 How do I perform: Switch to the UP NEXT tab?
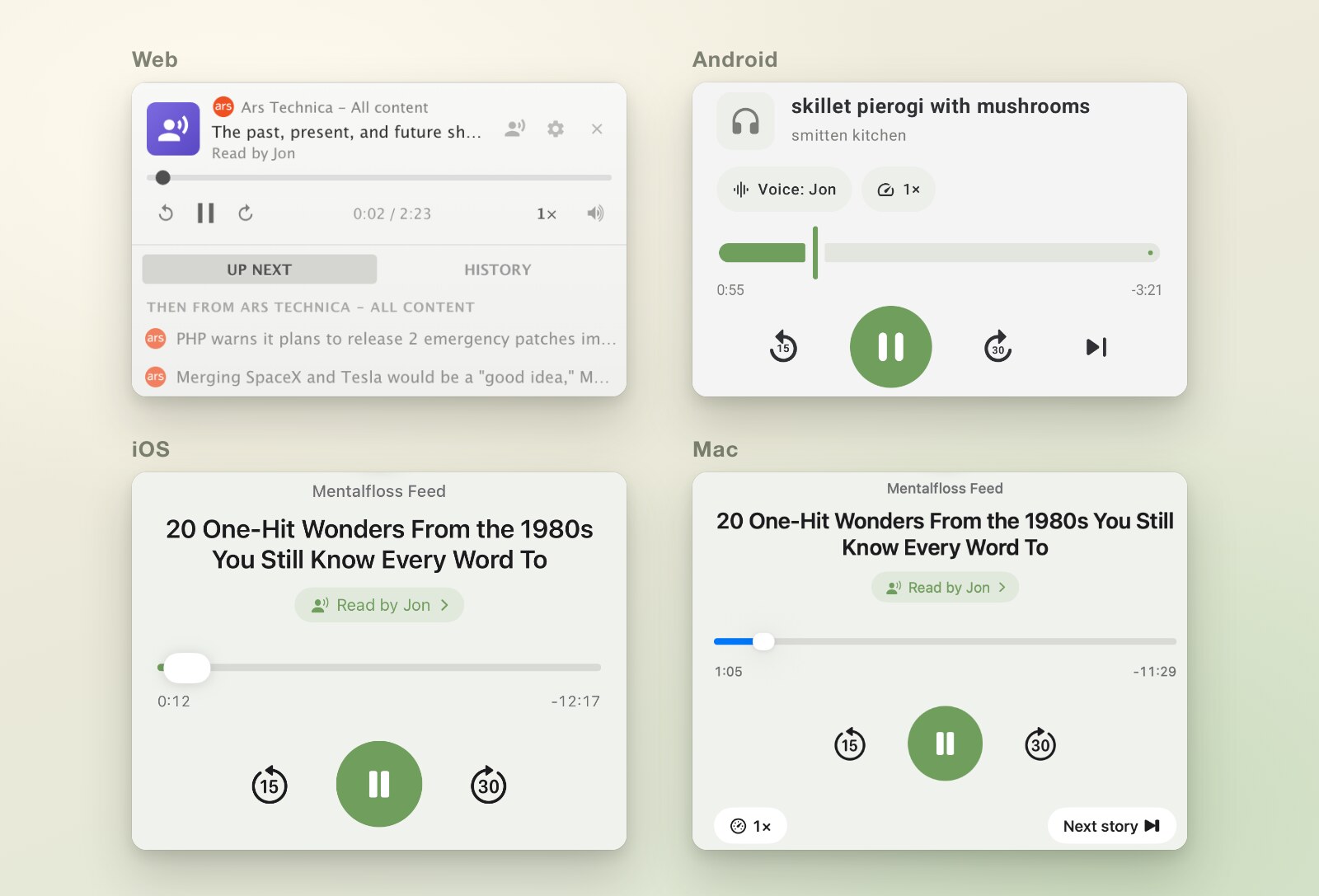[260, 270]
